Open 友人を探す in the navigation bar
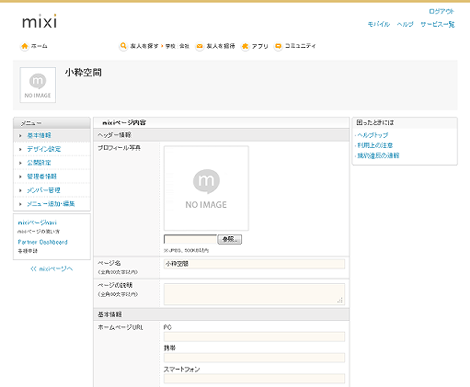 click(144, 46)
